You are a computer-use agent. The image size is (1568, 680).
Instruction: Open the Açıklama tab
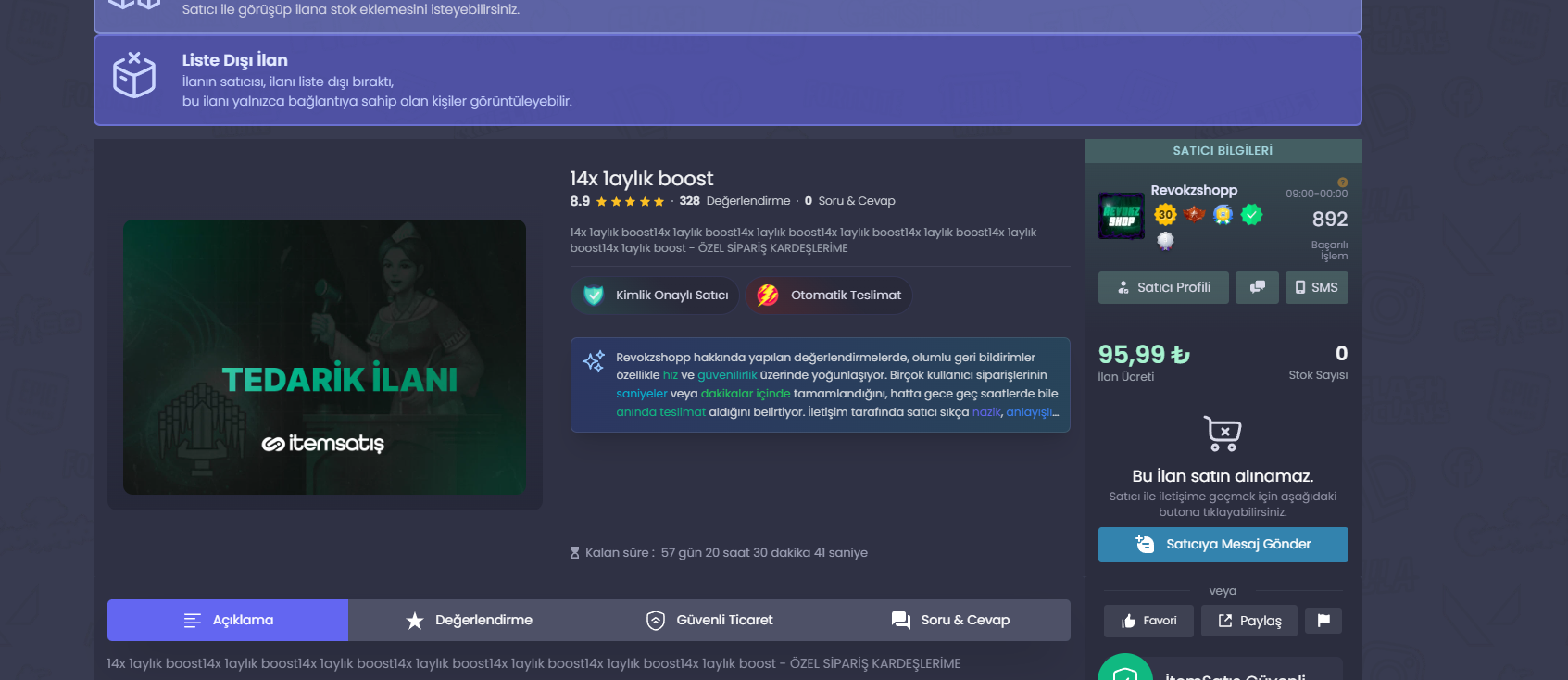tap(228, 620)
